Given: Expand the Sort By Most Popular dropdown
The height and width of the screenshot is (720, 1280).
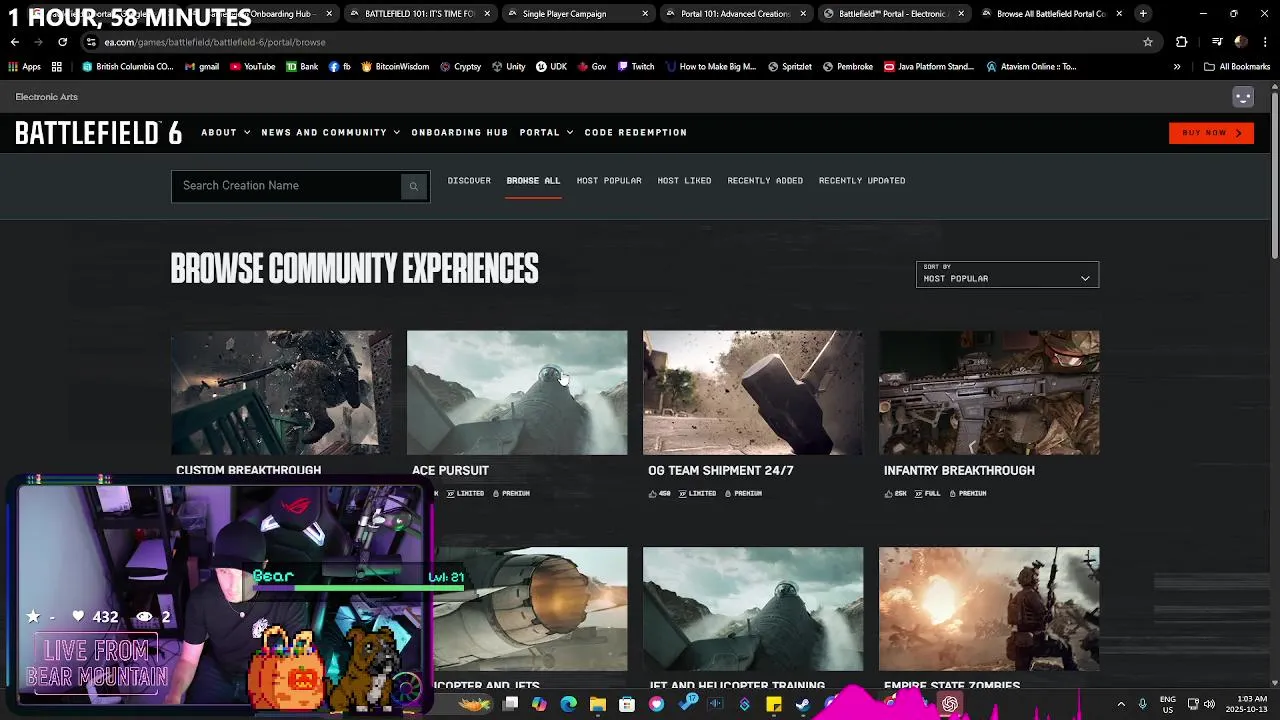Looking at the screenshot, I should (1007, 274).
